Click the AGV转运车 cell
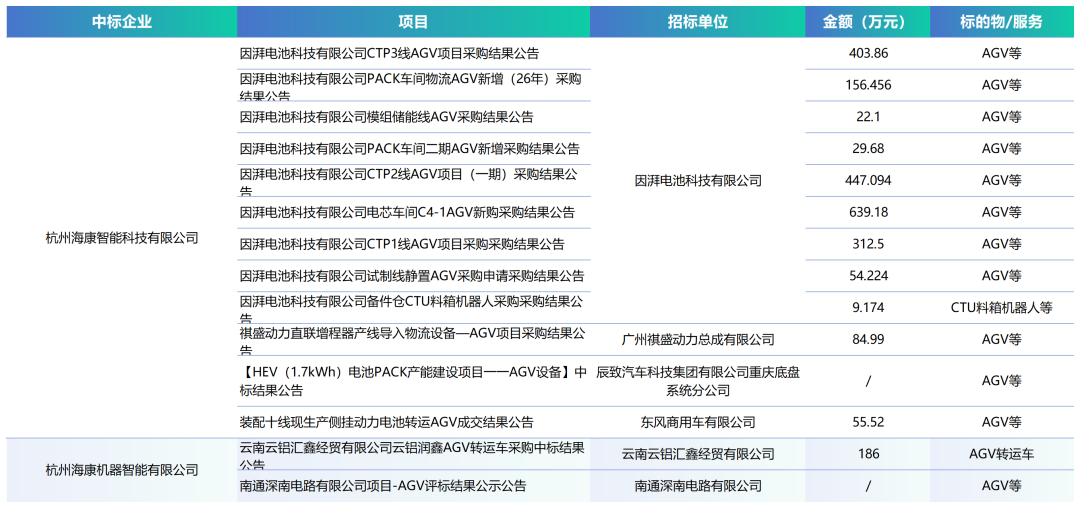Image resolution: width=1080 pixels, height=508 pixels. (1001, 454)
